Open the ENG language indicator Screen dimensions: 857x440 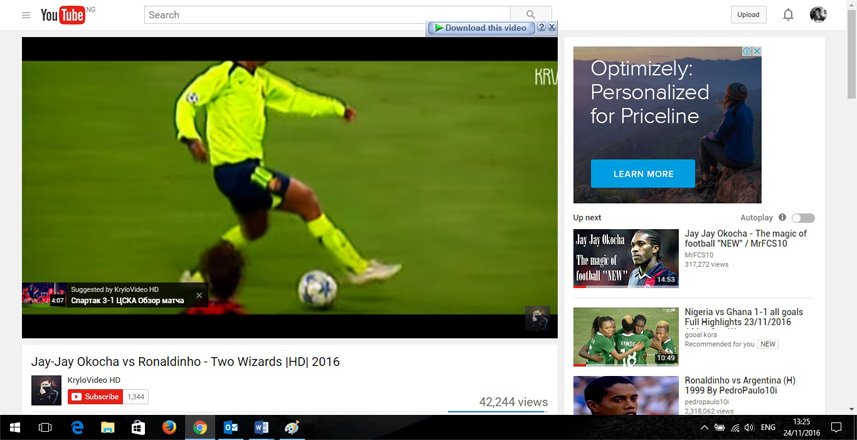coord(768,427)
